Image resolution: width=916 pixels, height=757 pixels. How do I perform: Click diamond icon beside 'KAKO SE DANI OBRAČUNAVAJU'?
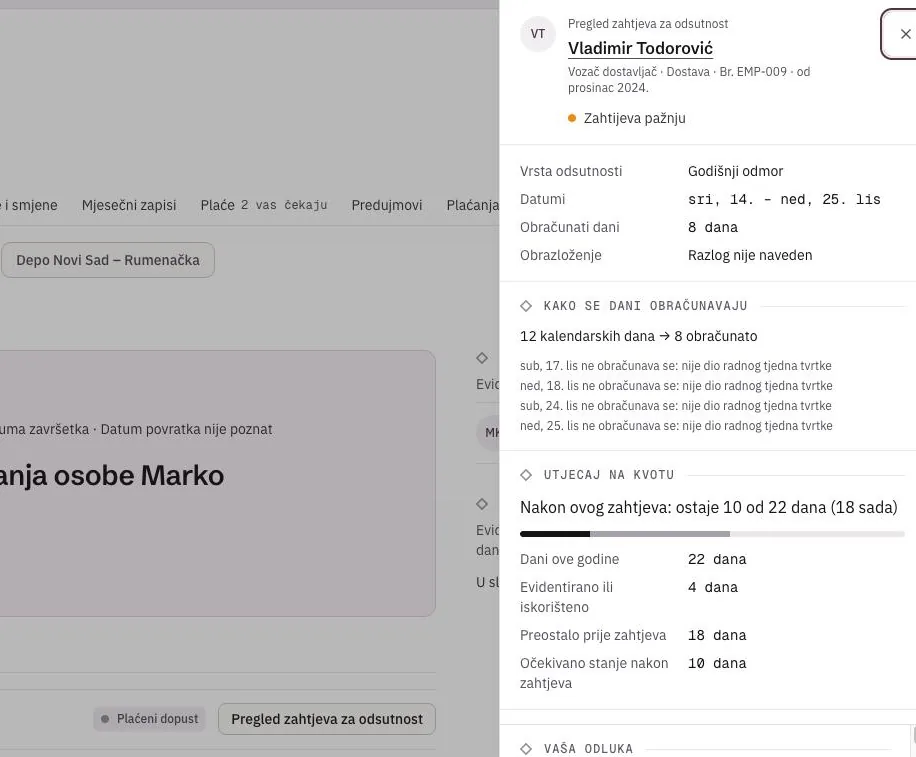(x=526, y=305)
